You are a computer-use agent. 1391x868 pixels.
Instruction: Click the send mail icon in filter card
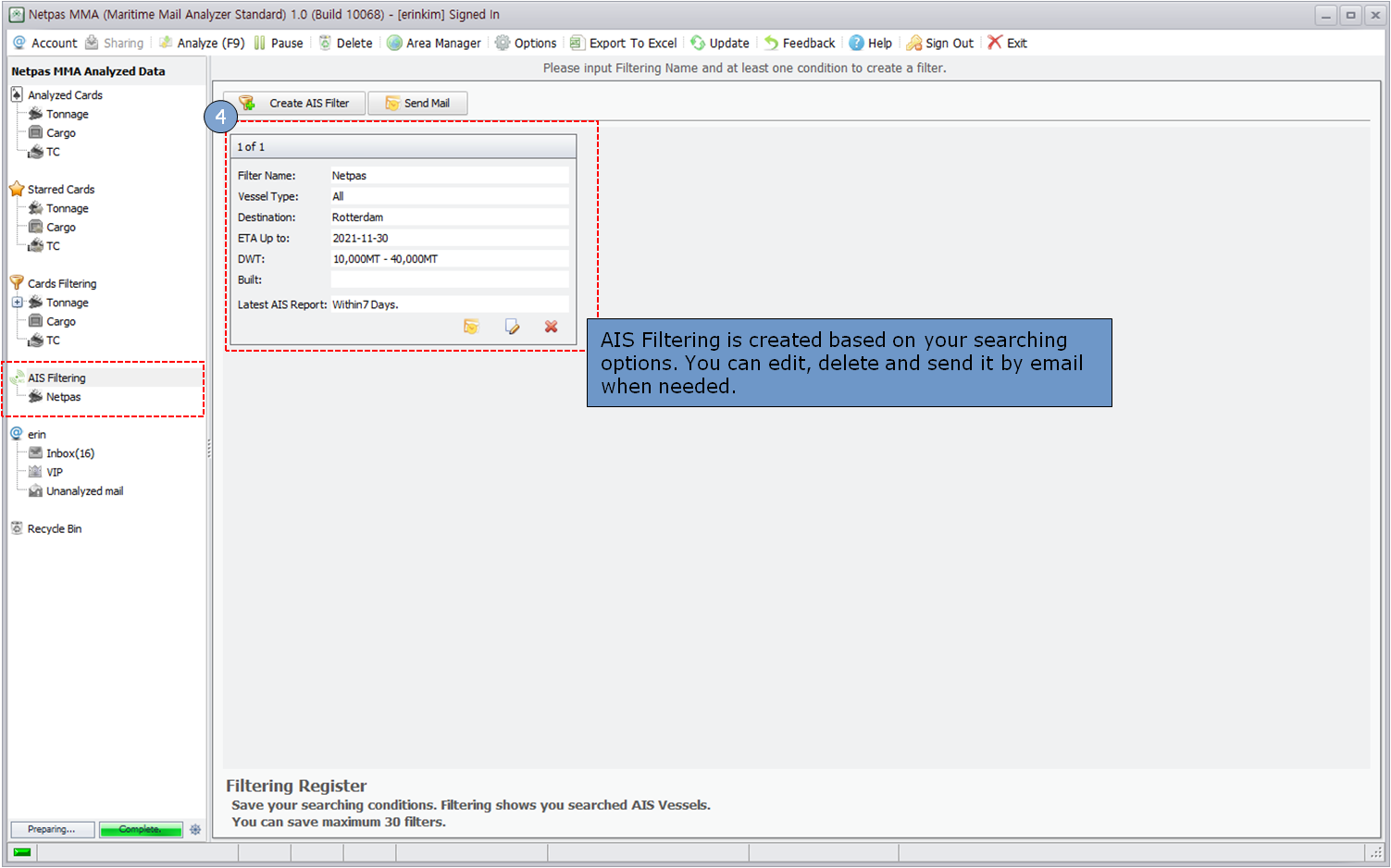pos(471,327)
